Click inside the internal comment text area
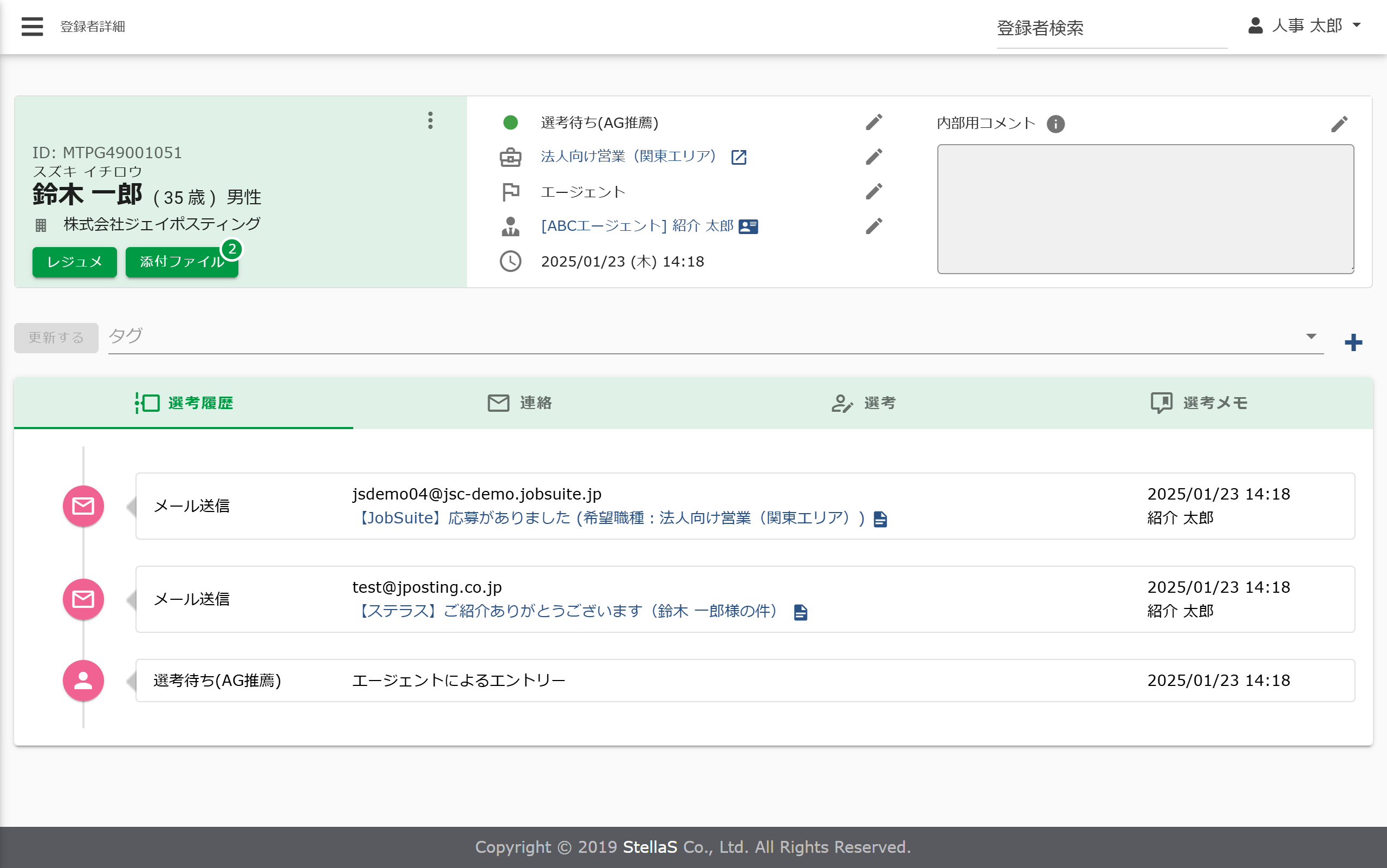The width and height of the screenshot is (1387, 868). tap(1145, 209)
